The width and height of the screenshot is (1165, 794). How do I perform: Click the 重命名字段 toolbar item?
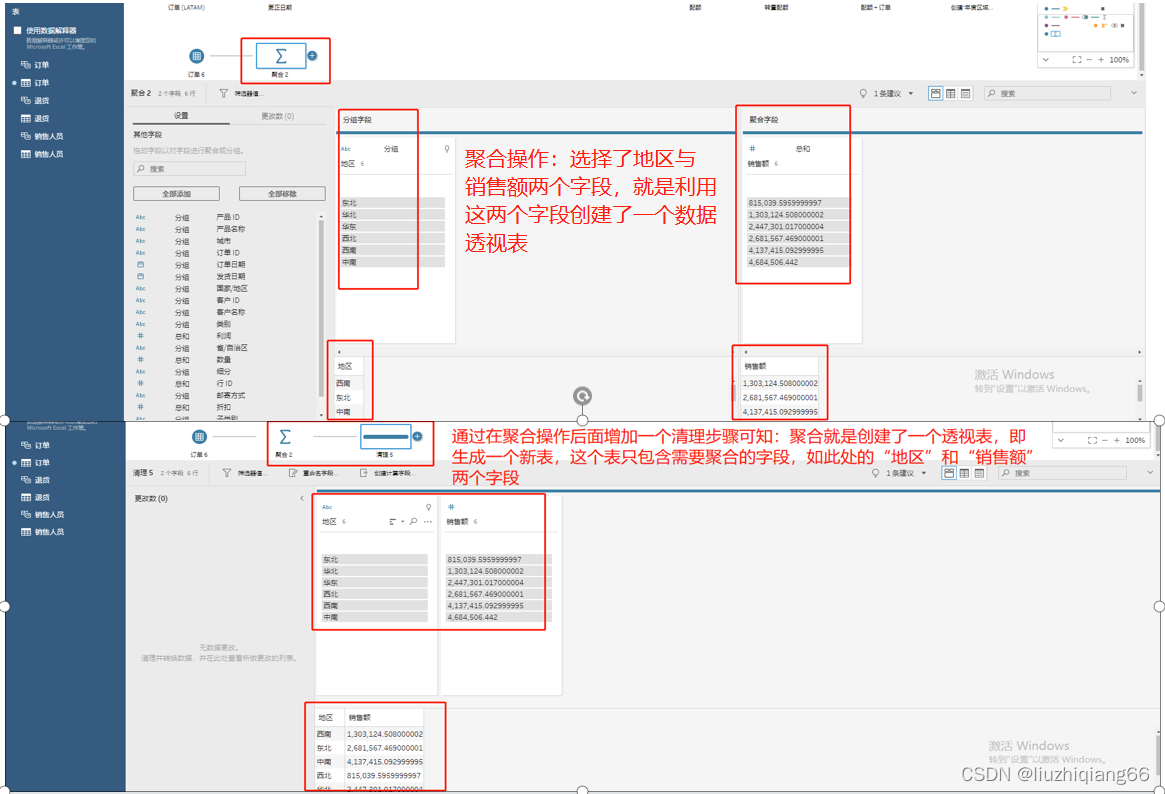pyautogui.click(x=313, y=473)
